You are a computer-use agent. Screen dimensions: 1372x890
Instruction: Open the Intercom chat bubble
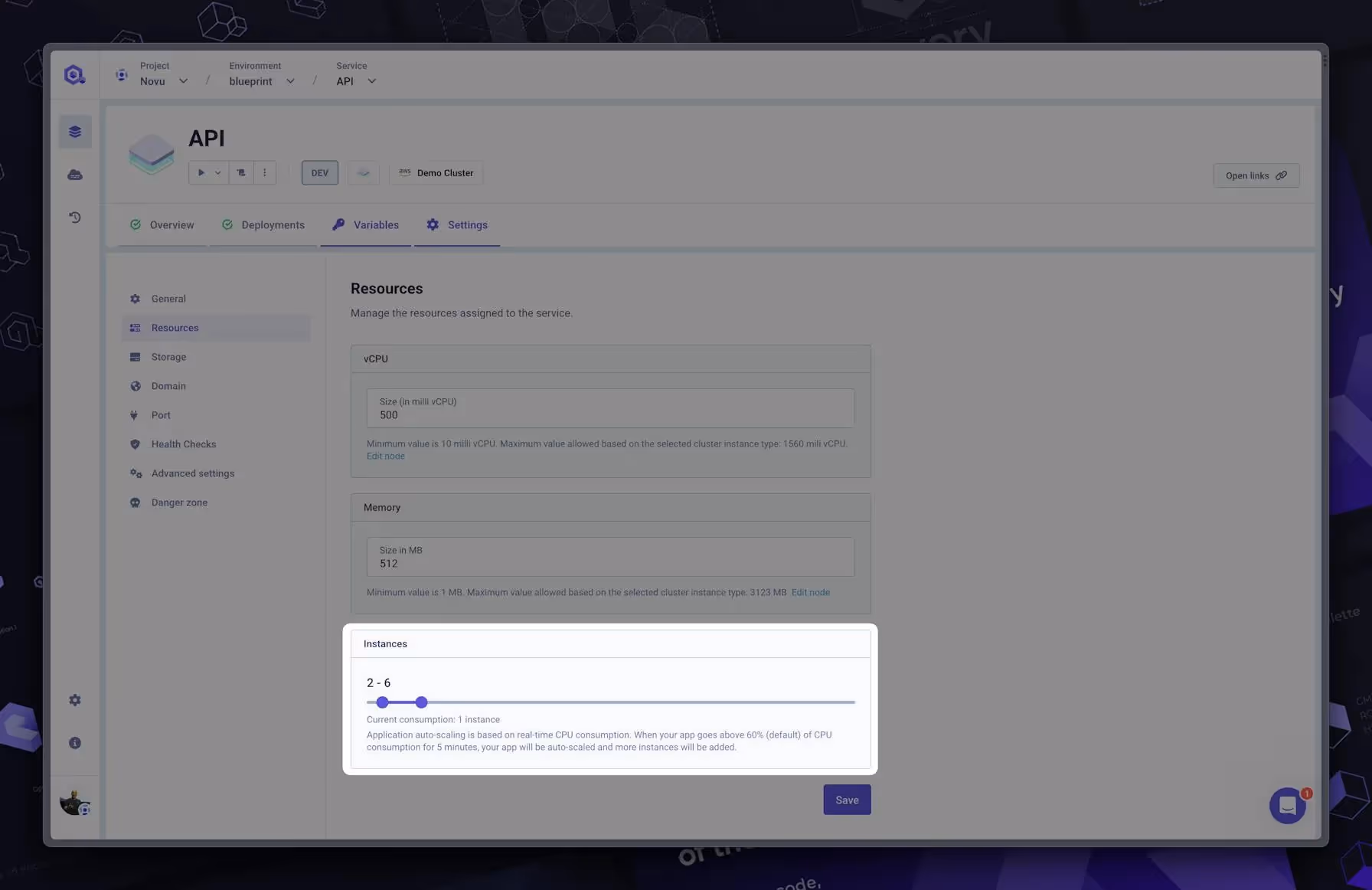click(x=1287, y=806)
